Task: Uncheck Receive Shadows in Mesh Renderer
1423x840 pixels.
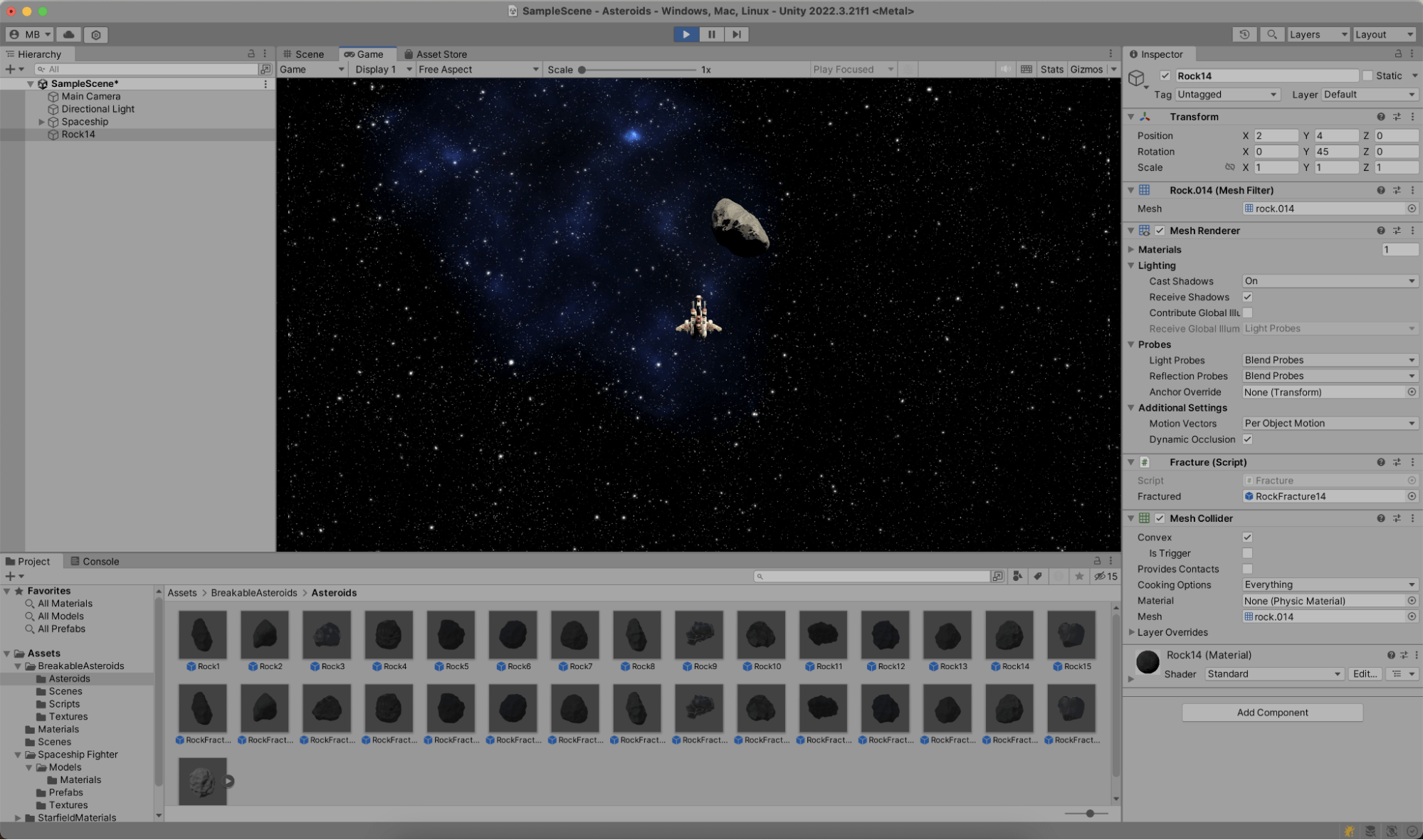Action: (x=1246, y=297)
